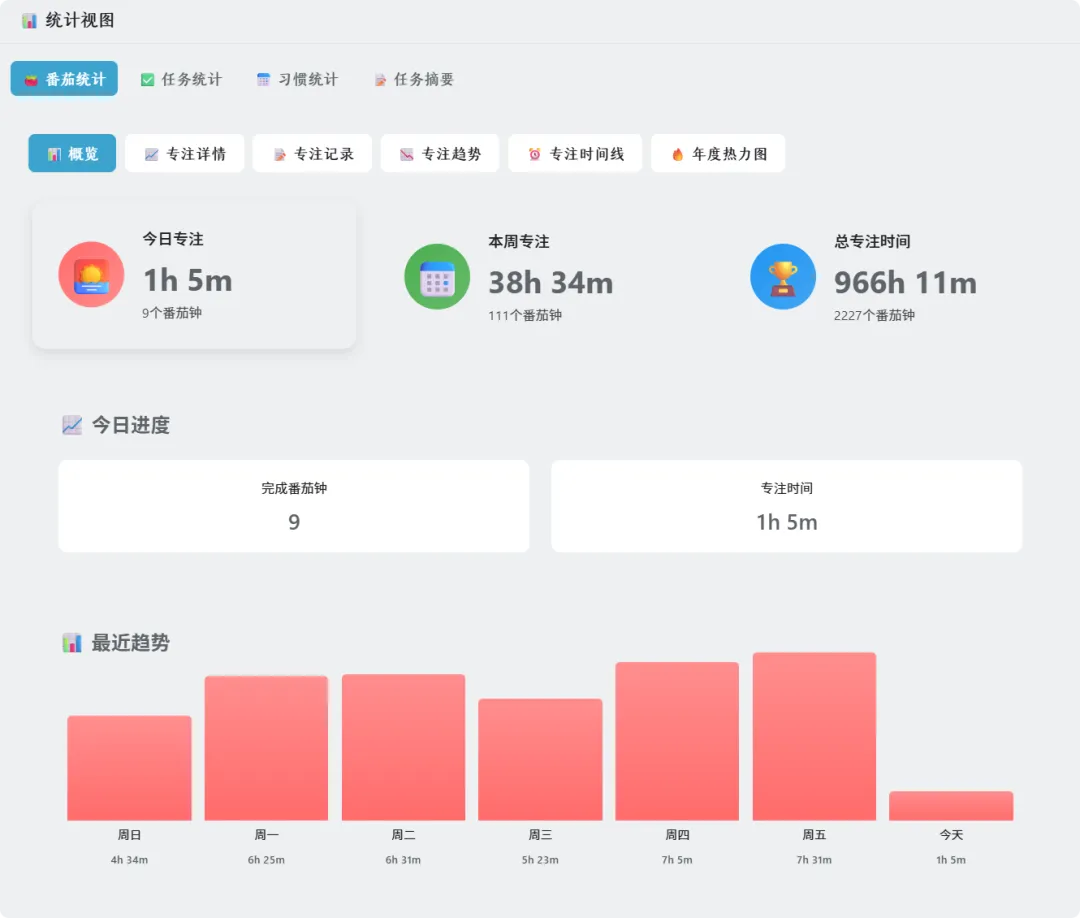Switch to the 任务统计 tab
The image size is (1080, 918).
[181, 79]
